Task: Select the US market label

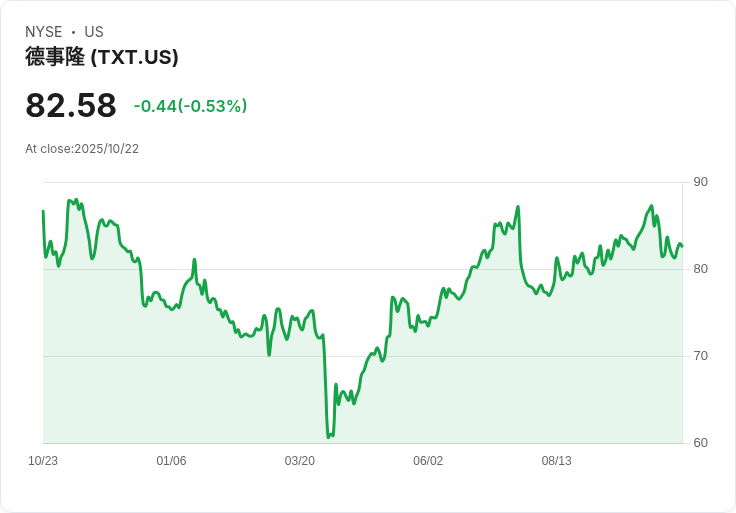Action: (x=94, y=32)
